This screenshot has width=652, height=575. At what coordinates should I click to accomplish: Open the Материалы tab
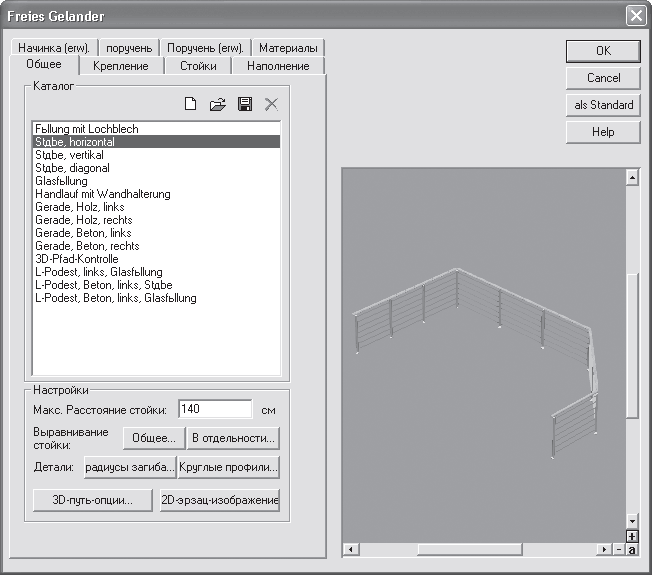[288, 48]
